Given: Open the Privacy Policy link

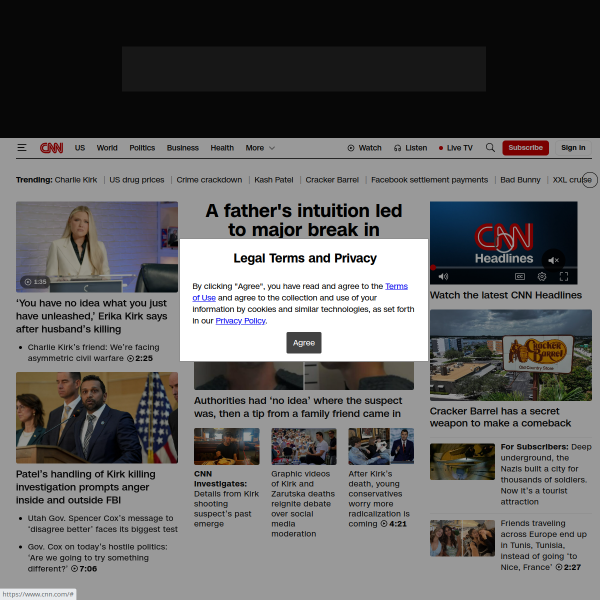Looking at the screenshot, I should 240,321.
